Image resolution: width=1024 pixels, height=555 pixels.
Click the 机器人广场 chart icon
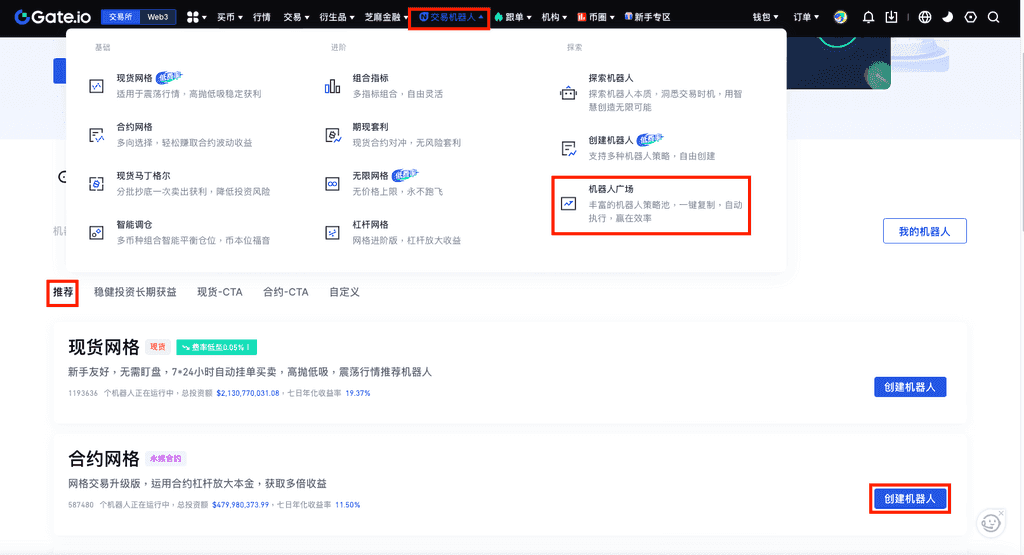(568, 204)
